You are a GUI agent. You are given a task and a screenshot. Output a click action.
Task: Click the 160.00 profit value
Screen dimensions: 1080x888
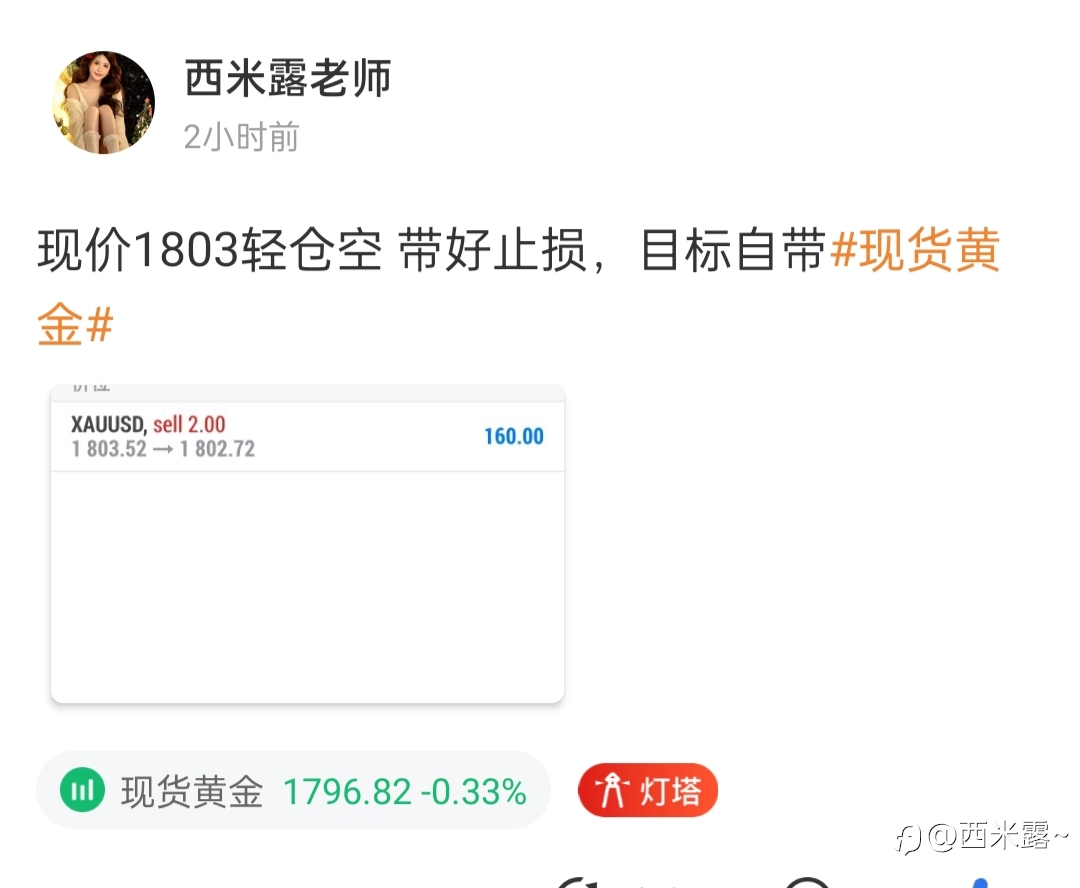[x=514, y=436]
